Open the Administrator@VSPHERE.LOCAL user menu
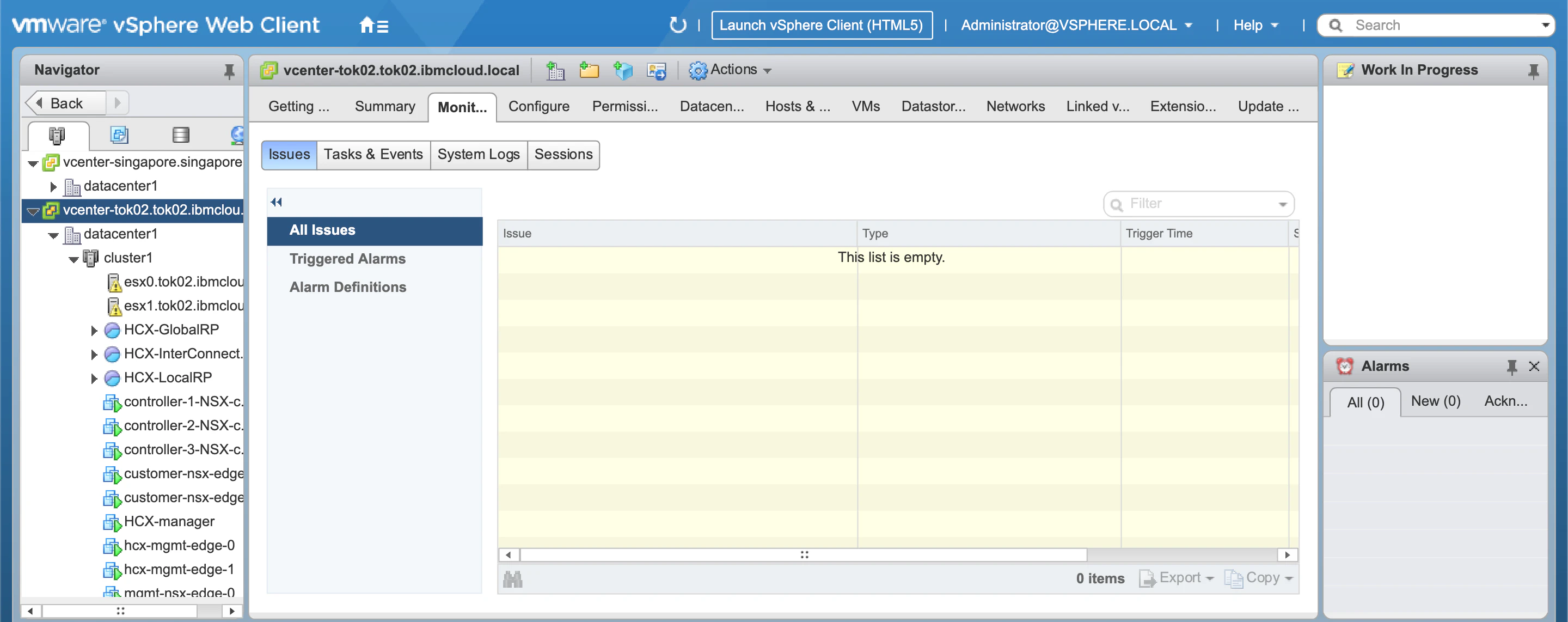 coord(1076,25)
